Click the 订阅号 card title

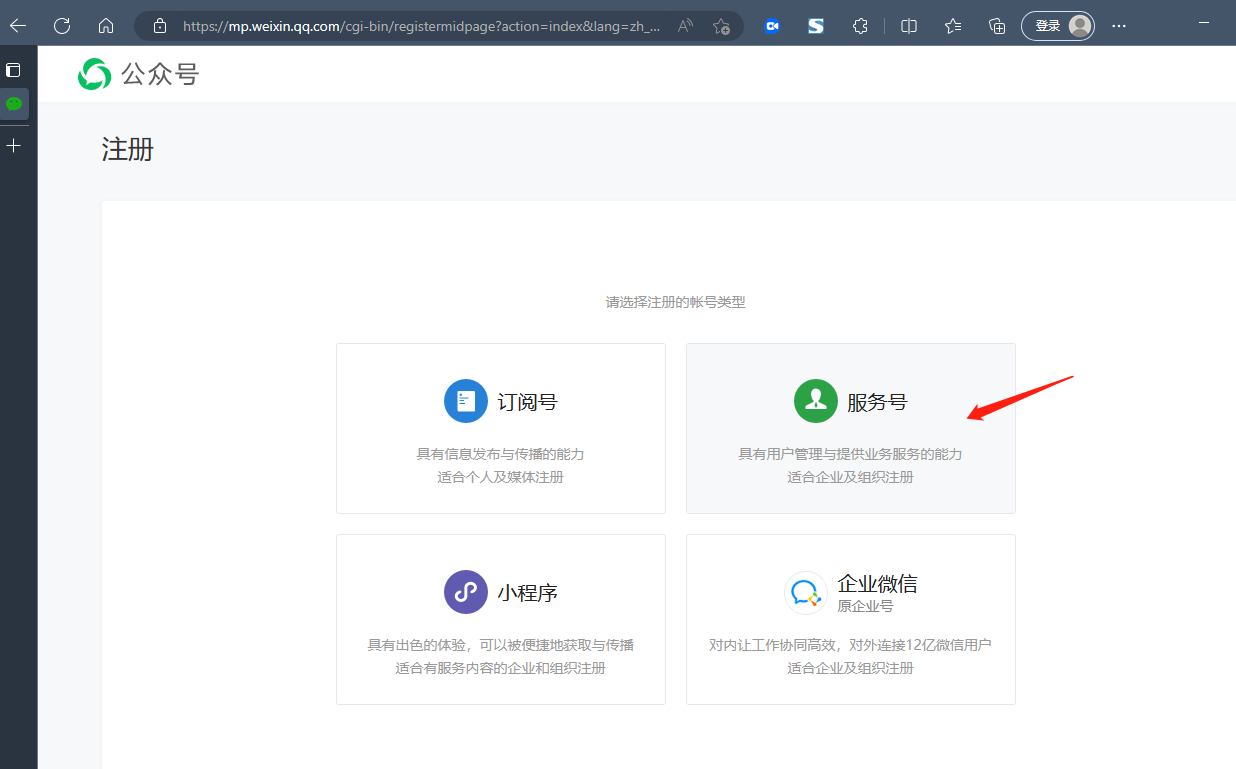click(528, 402)
